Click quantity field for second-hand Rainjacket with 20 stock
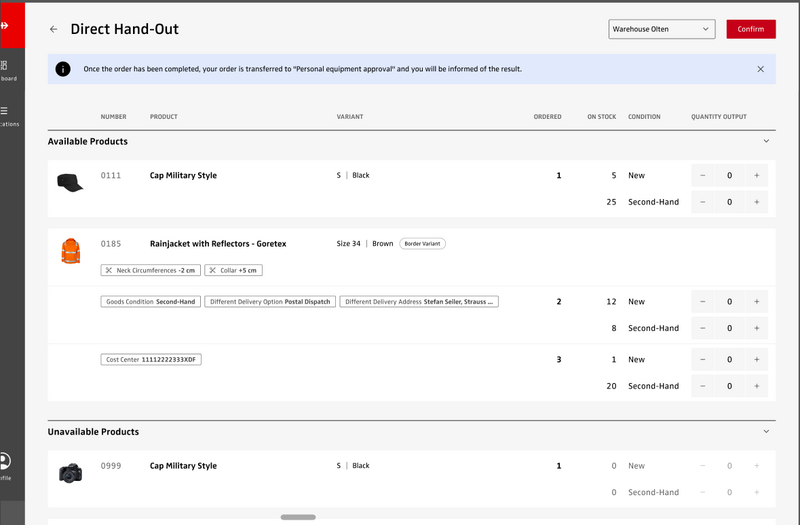The width and height of the screenshot is (800, 525). (729, 386)
